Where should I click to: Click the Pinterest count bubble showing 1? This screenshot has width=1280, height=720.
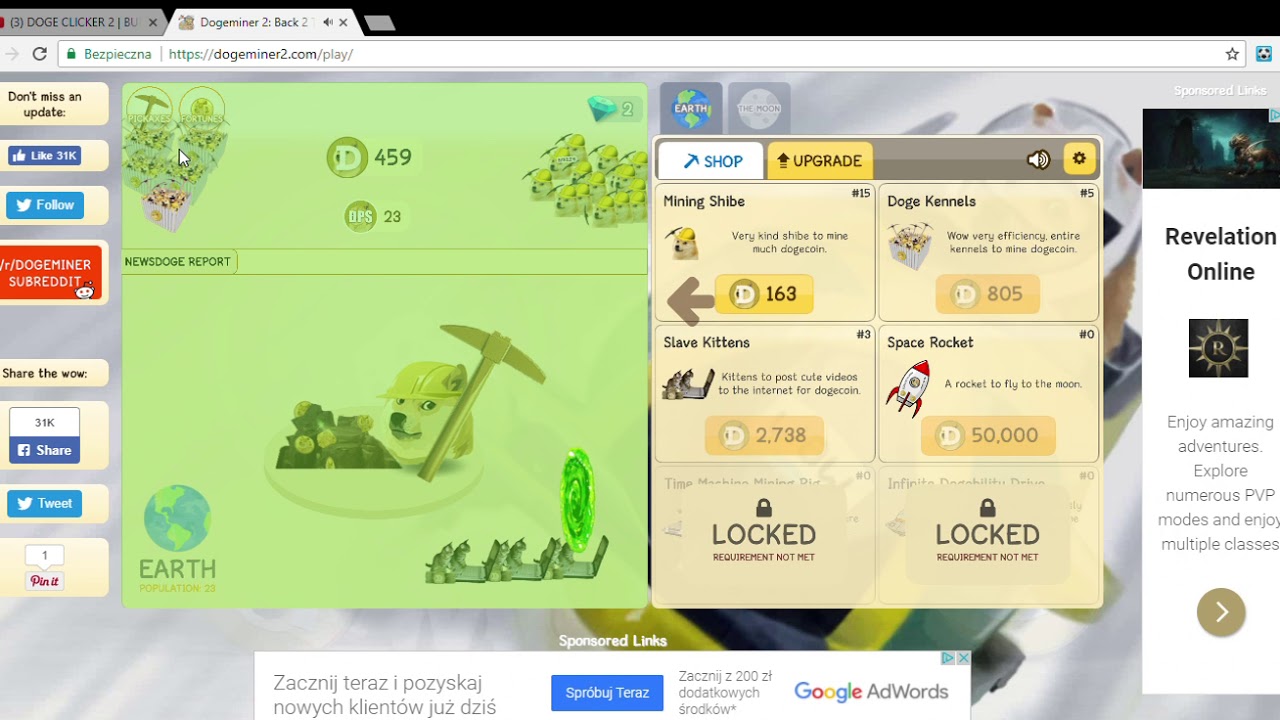click(44, 556)
